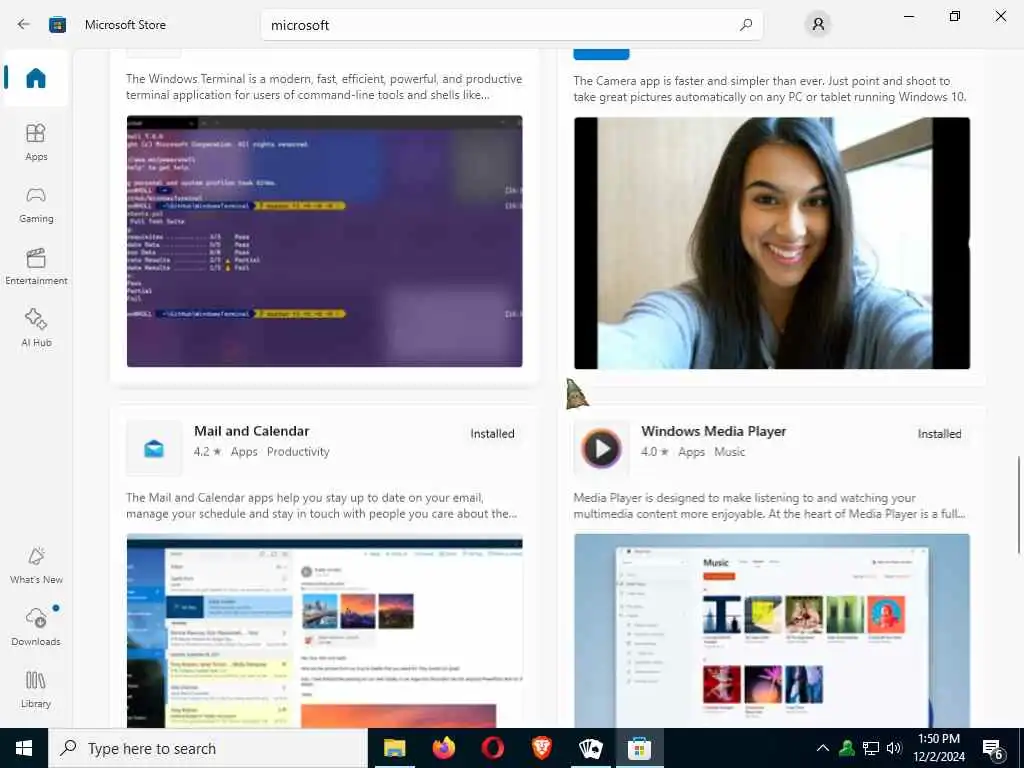
Task: Show hidden system tray icons
Action: [823, 748]
